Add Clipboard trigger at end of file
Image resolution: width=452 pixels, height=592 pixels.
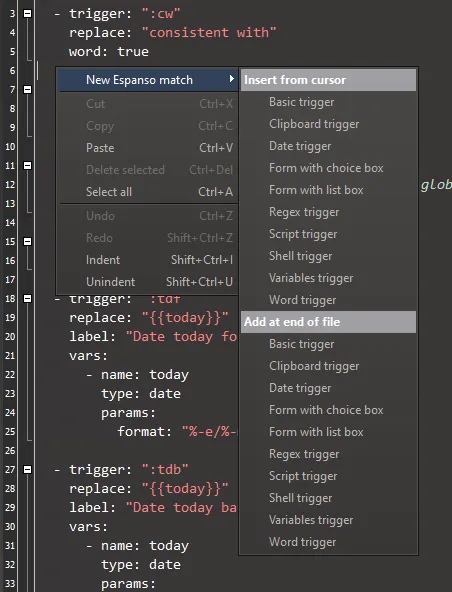[328, 366]
